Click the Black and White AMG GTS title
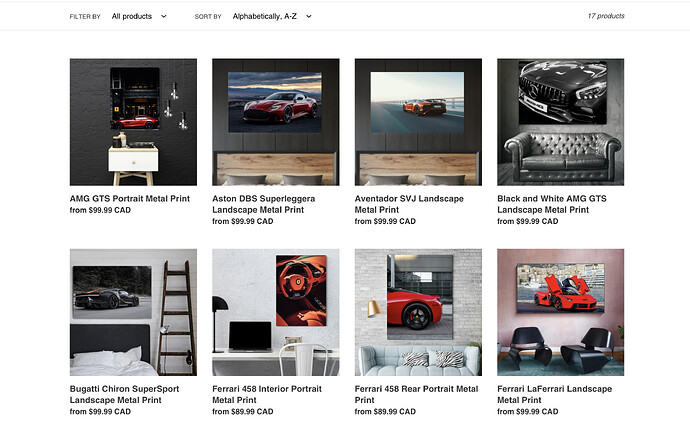The image size is (690, 433). tap(552, 204)
